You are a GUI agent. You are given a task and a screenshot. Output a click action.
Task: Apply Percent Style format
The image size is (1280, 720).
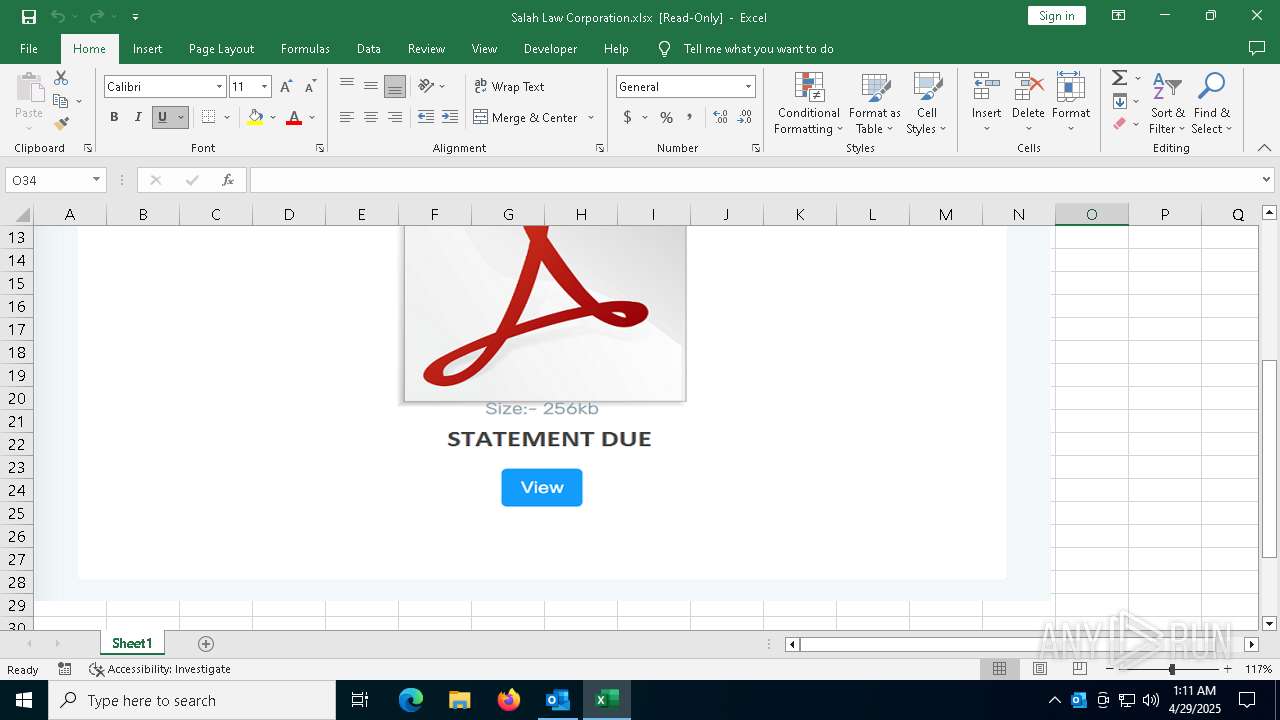point(666,117)
